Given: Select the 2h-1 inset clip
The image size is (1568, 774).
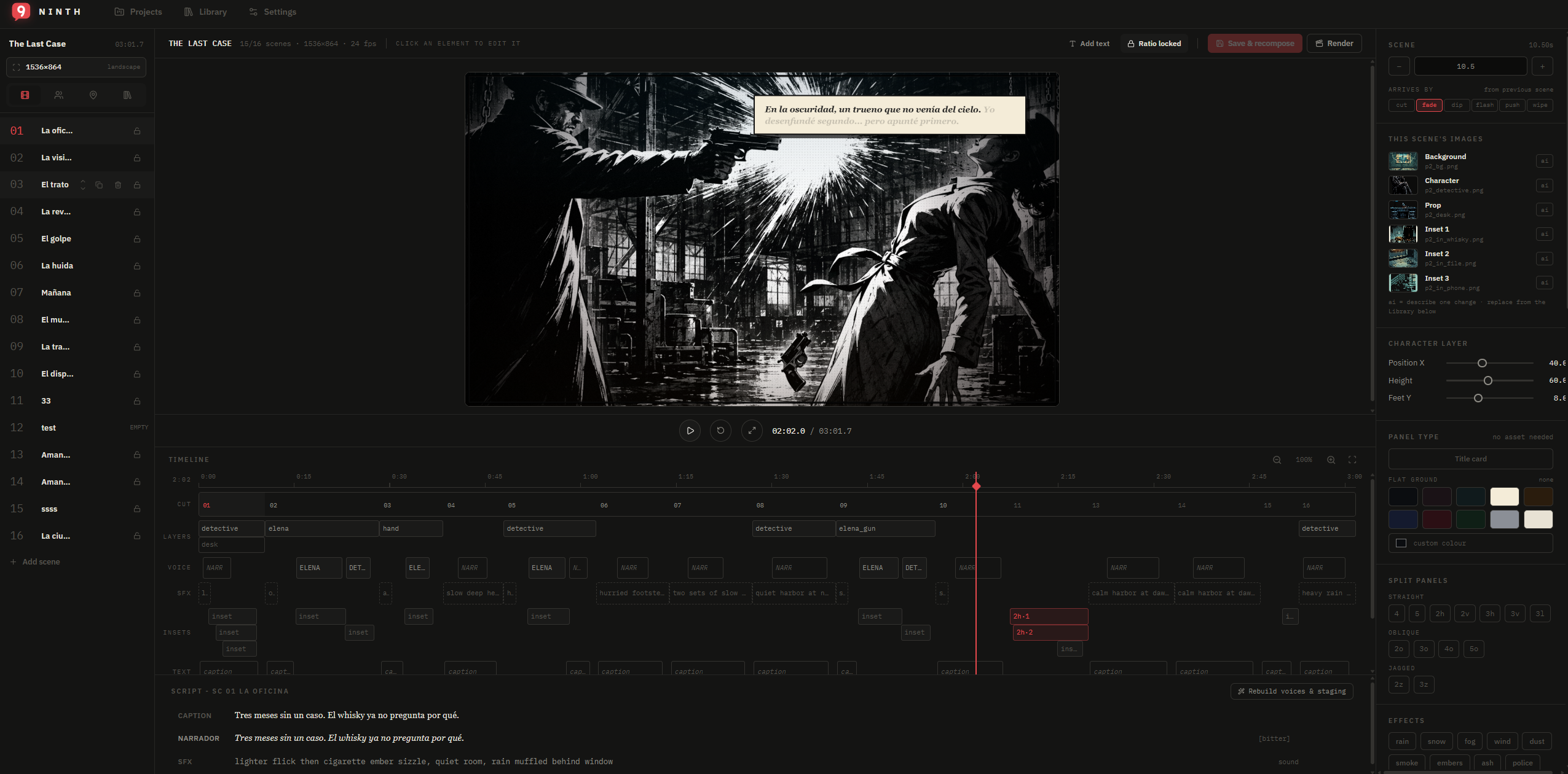Looking at the screenshot, I should coord(1049,616).
